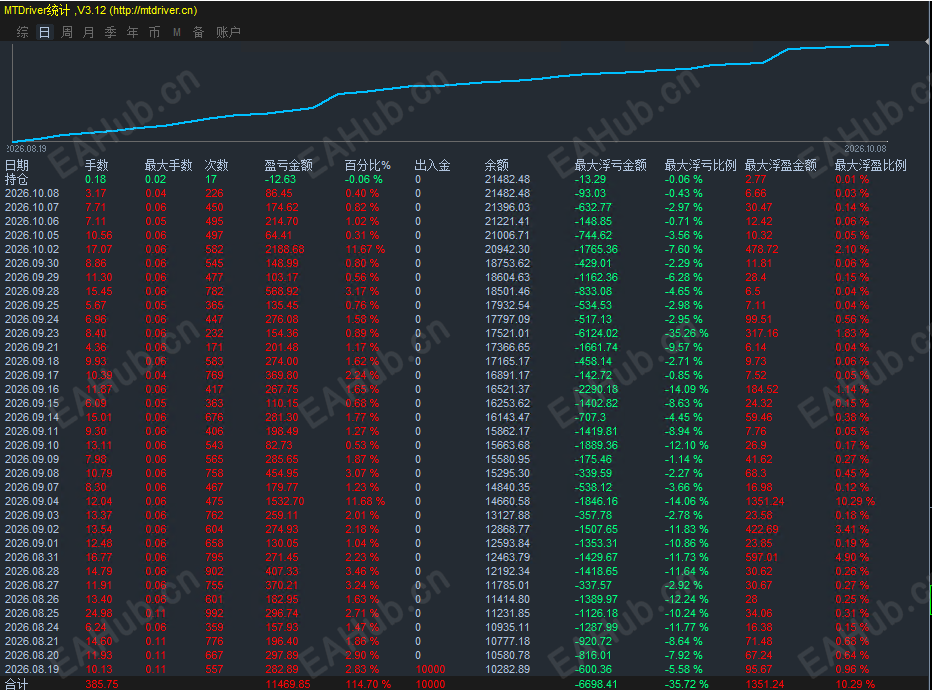Open the 备 notes tab

pyautogui.click(x=199, y=32)
